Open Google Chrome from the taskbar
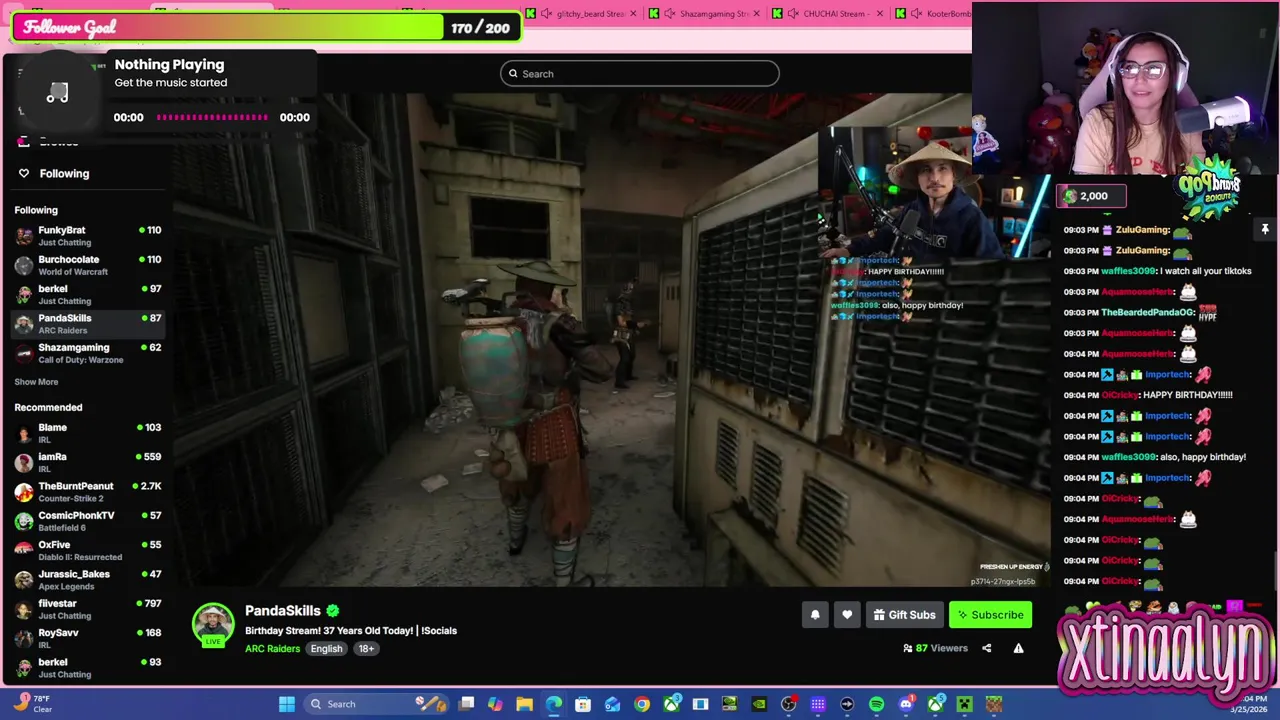The width and height of the screenshot is (1280, 720). click(x=642, y=704)
